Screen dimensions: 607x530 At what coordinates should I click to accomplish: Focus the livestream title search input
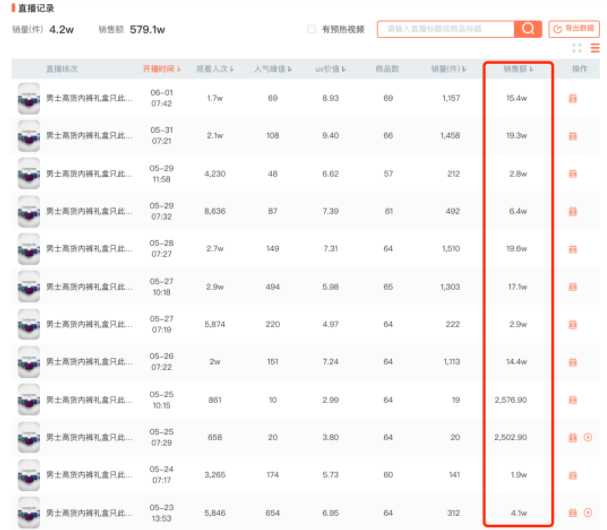tap(445, 30)
